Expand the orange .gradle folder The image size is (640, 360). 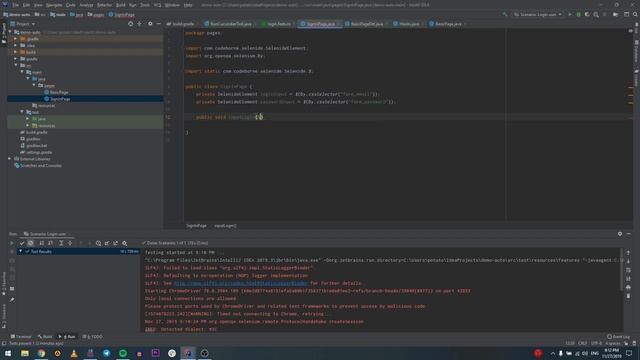(16, 39)
